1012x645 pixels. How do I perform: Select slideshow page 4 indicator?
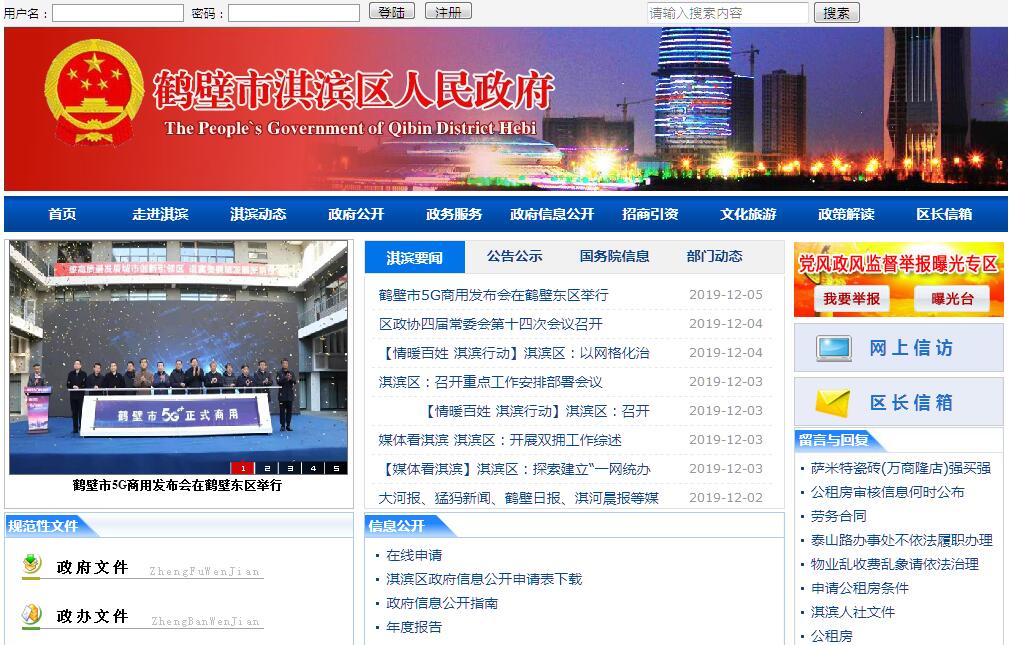[x=313, y=468]
